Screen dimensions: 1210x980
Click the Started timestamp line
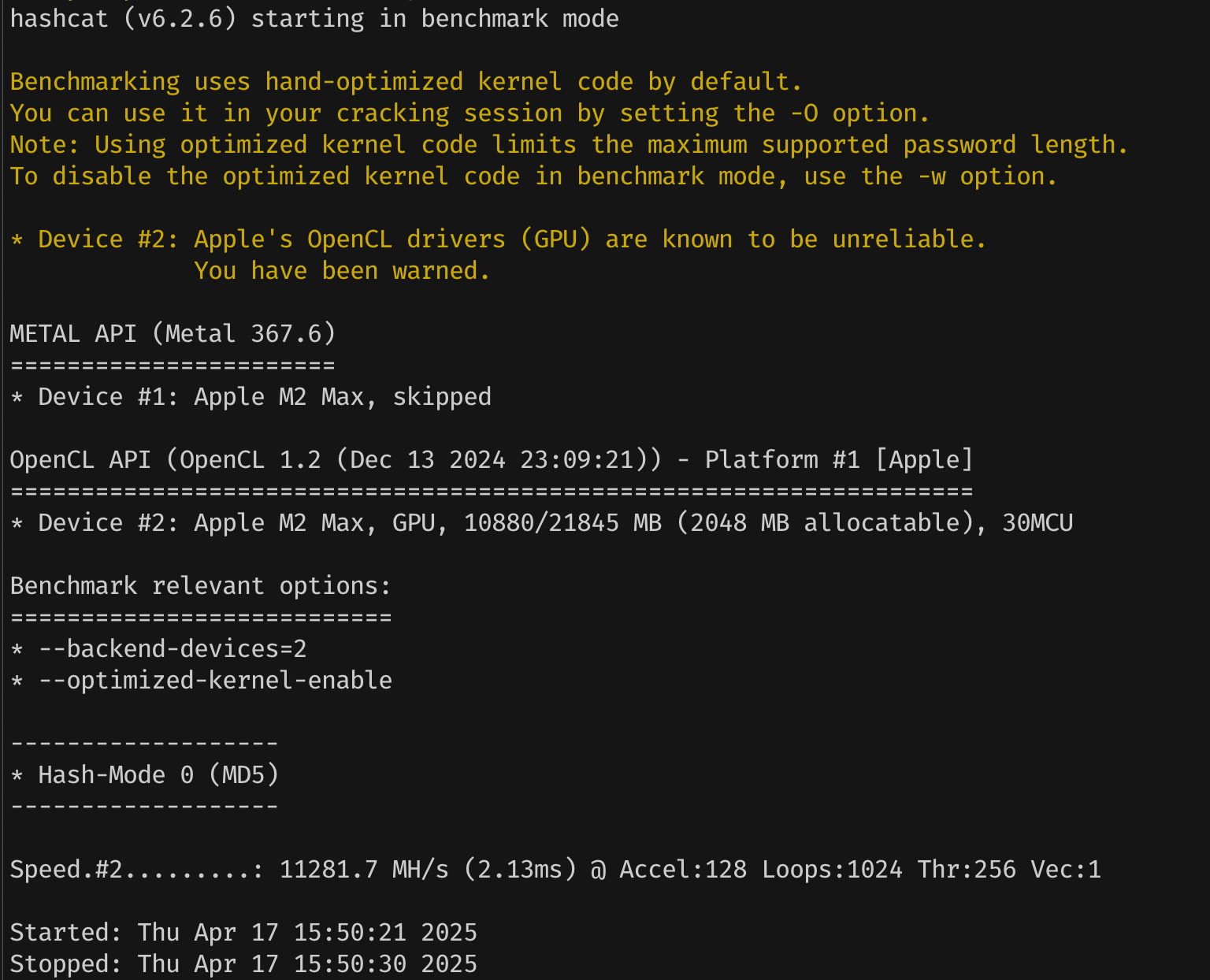[243, 933]
